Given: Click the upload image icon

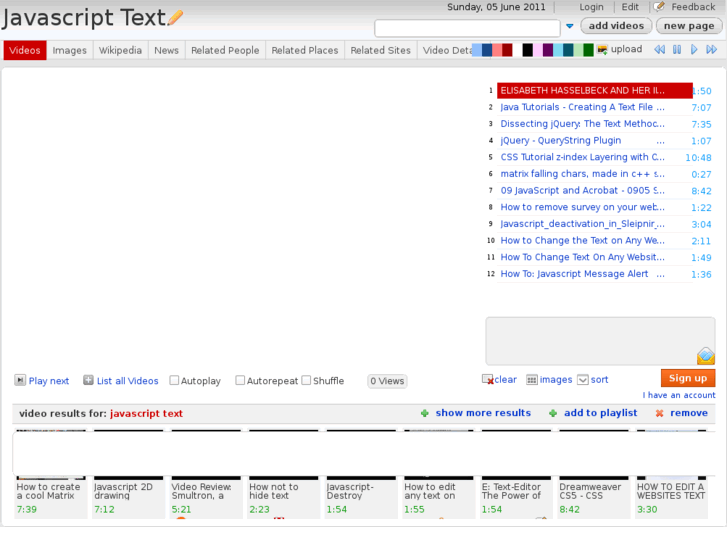Looking at the screenshot, I should click(x=602, y=49).
